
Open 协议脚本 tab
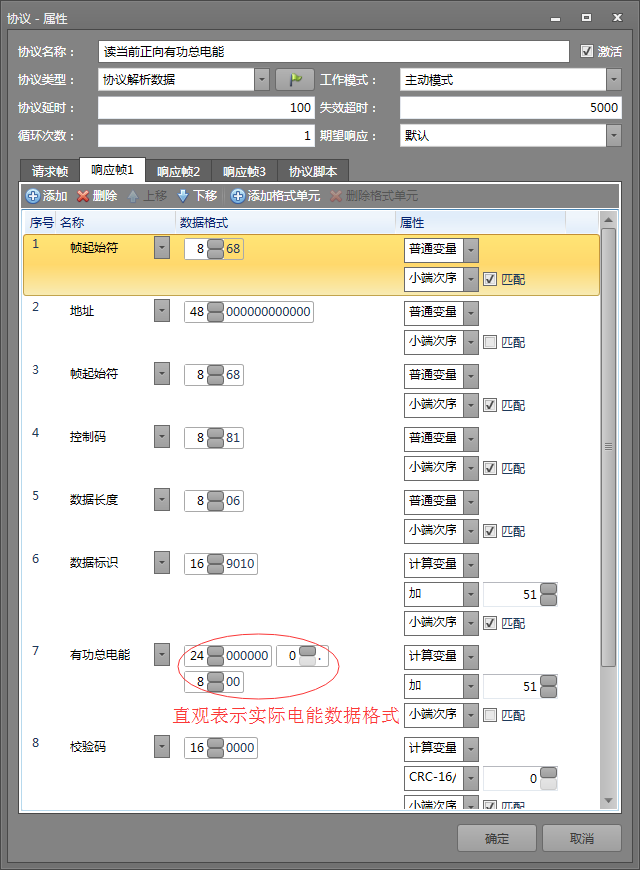[313, 171]
